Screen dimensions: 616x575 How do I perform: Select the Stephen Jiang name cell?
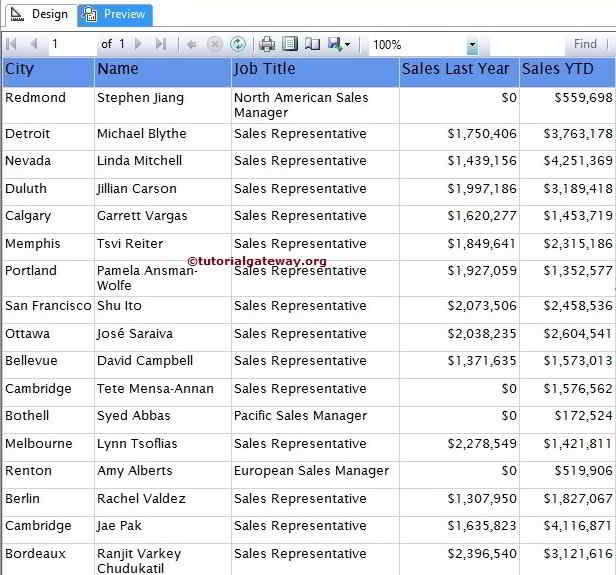(163, 105)
